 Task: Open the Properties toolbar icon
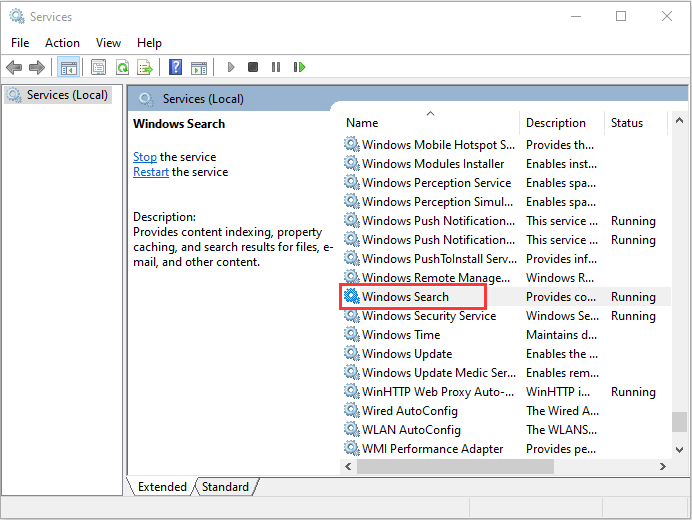coord(98,68)
